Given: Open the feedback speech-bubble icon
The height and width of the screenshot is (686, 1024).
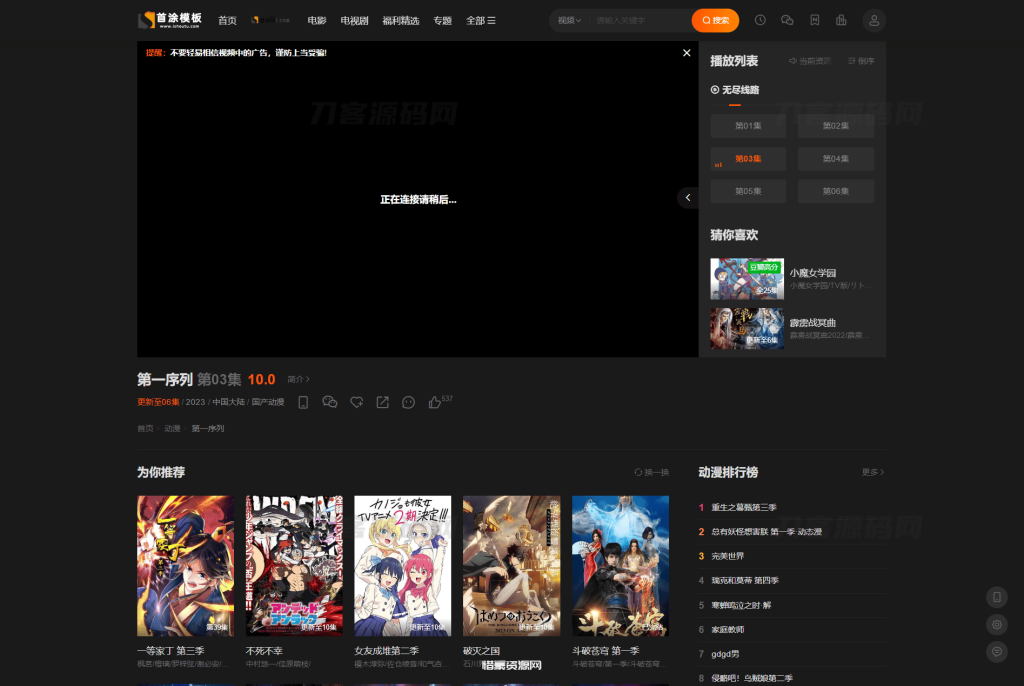Looking at the screenshot, I should (x=408, y=402).
